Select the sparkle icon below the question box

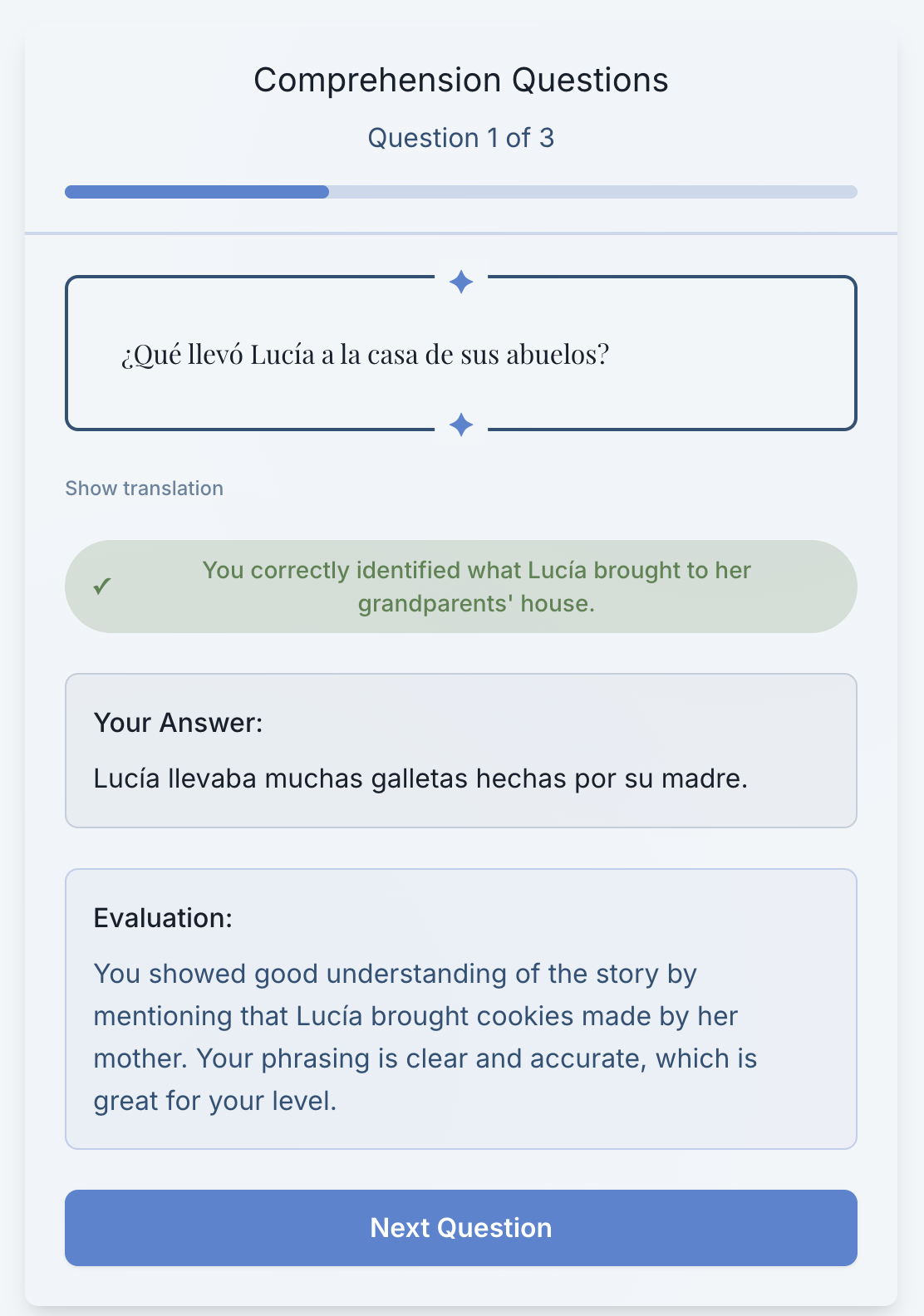461,424
